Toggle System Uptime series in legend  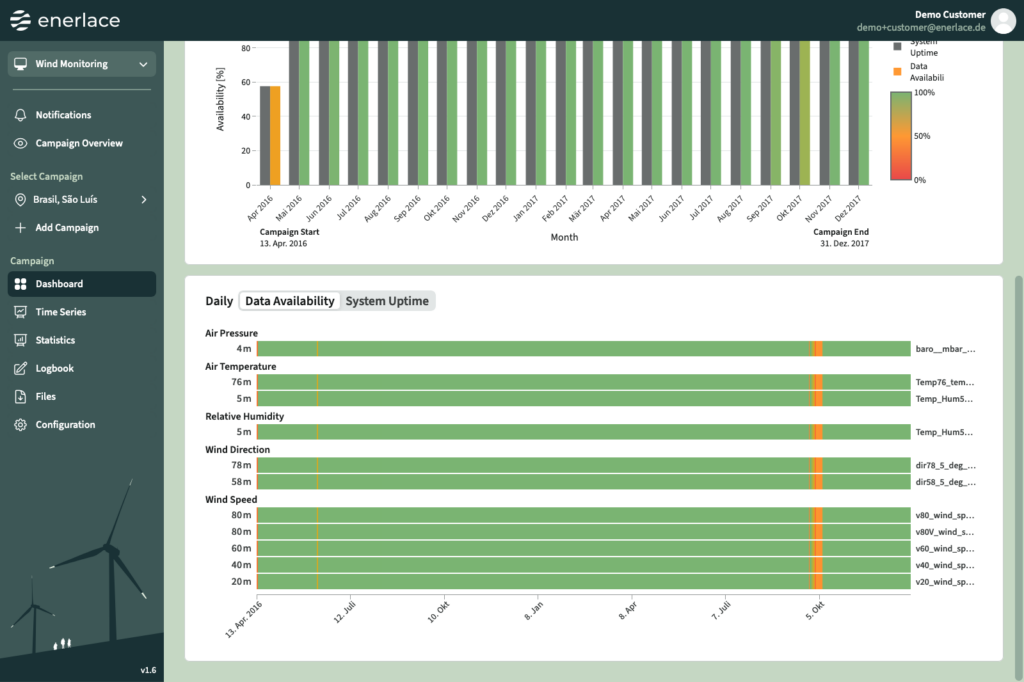coord(920,46)
